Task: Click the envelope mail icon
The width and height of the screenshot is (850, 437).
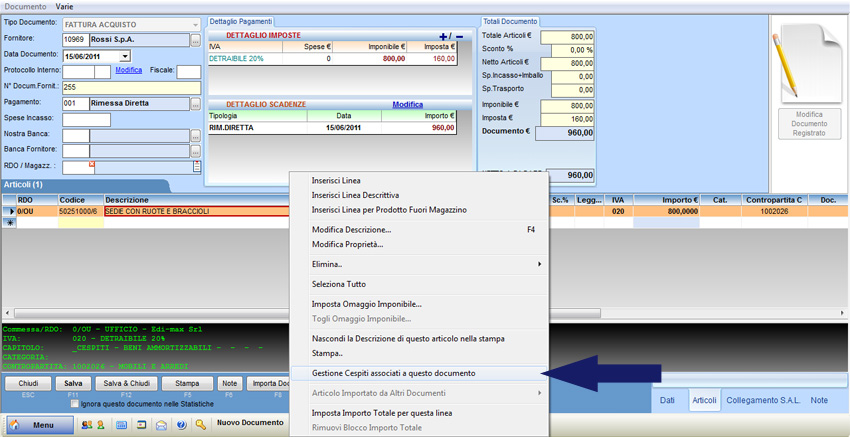Action: coord(162,425)
